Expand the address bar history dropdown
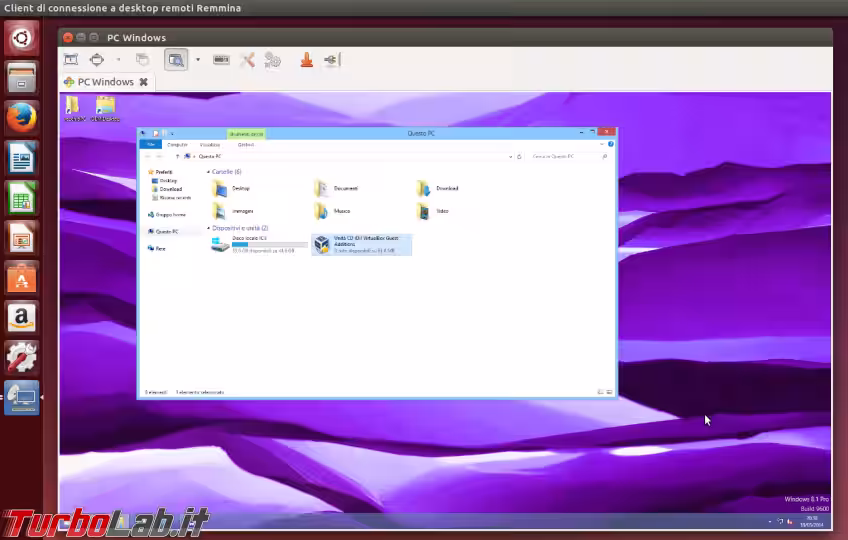The image size is (848, 540). [x=510, y=156]
